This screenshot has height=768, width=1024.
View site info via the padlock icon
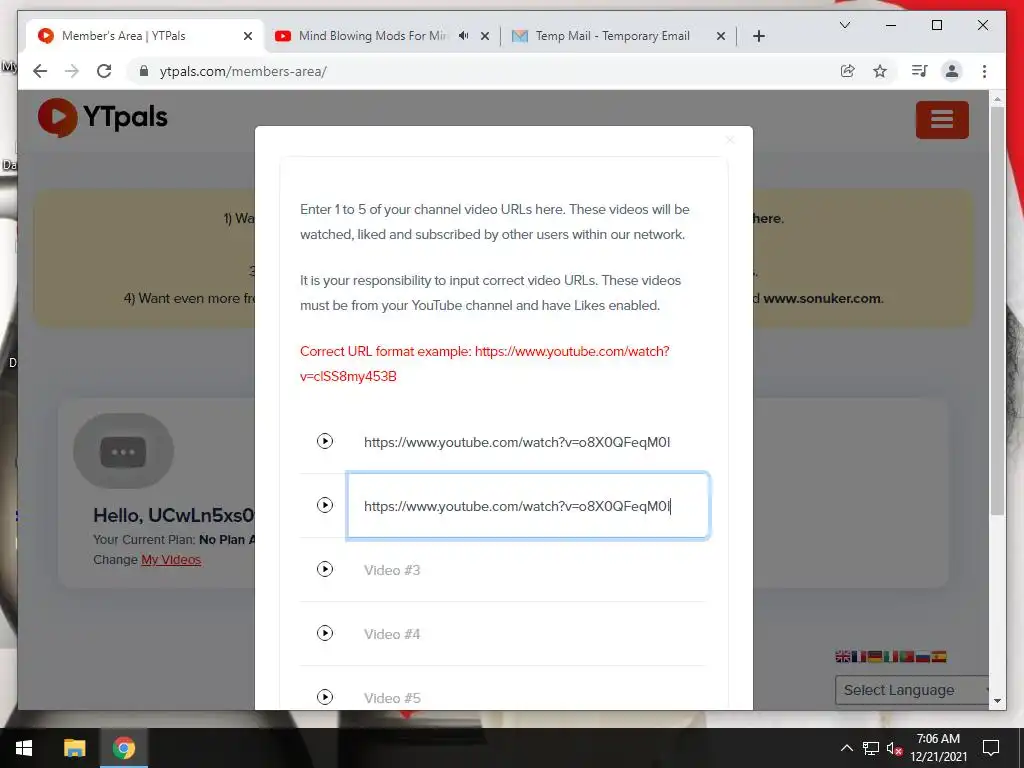(144, 71)
